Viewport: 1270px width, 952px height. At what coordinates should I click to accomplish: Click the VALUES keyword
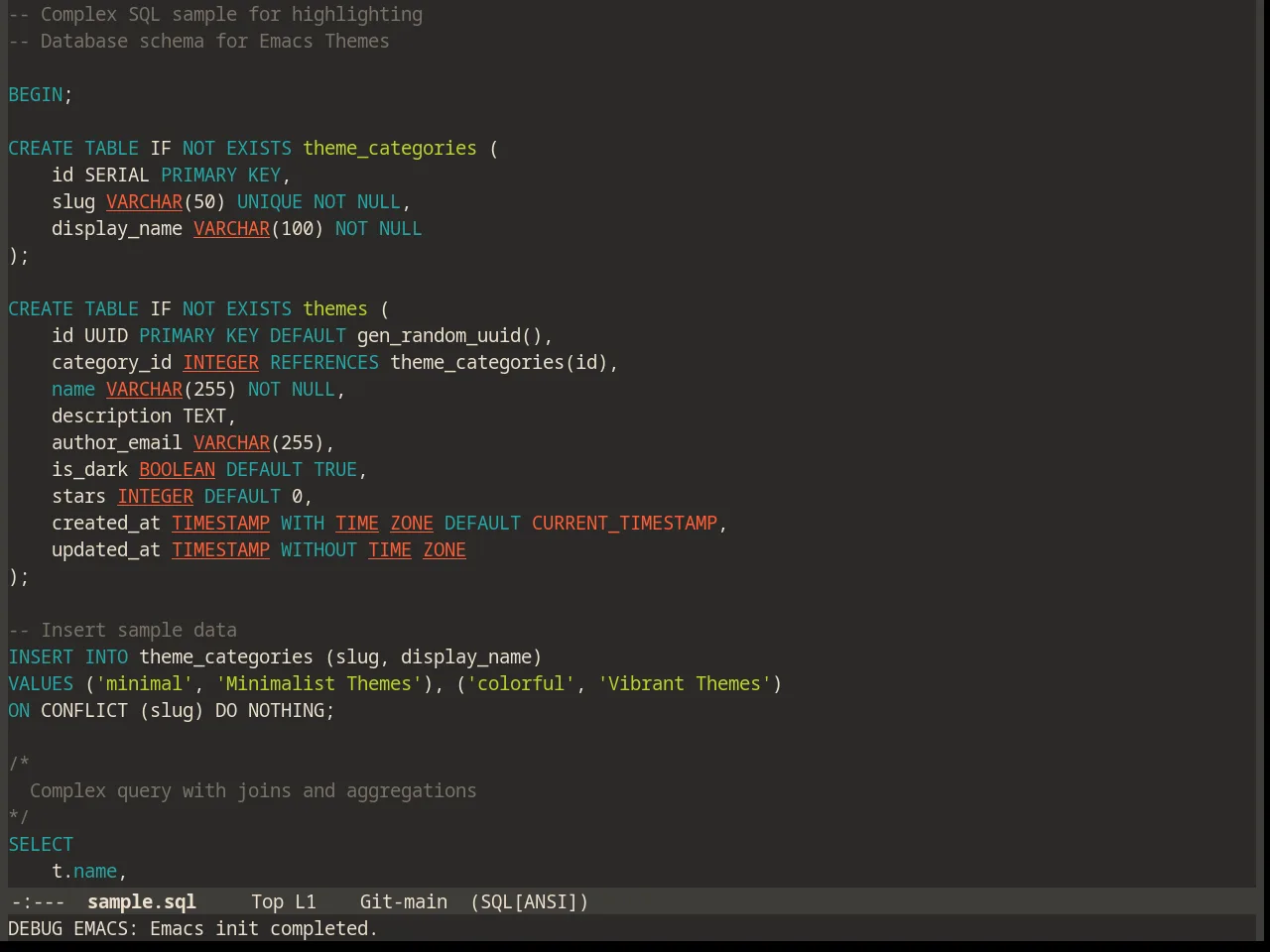coord(41,683)
